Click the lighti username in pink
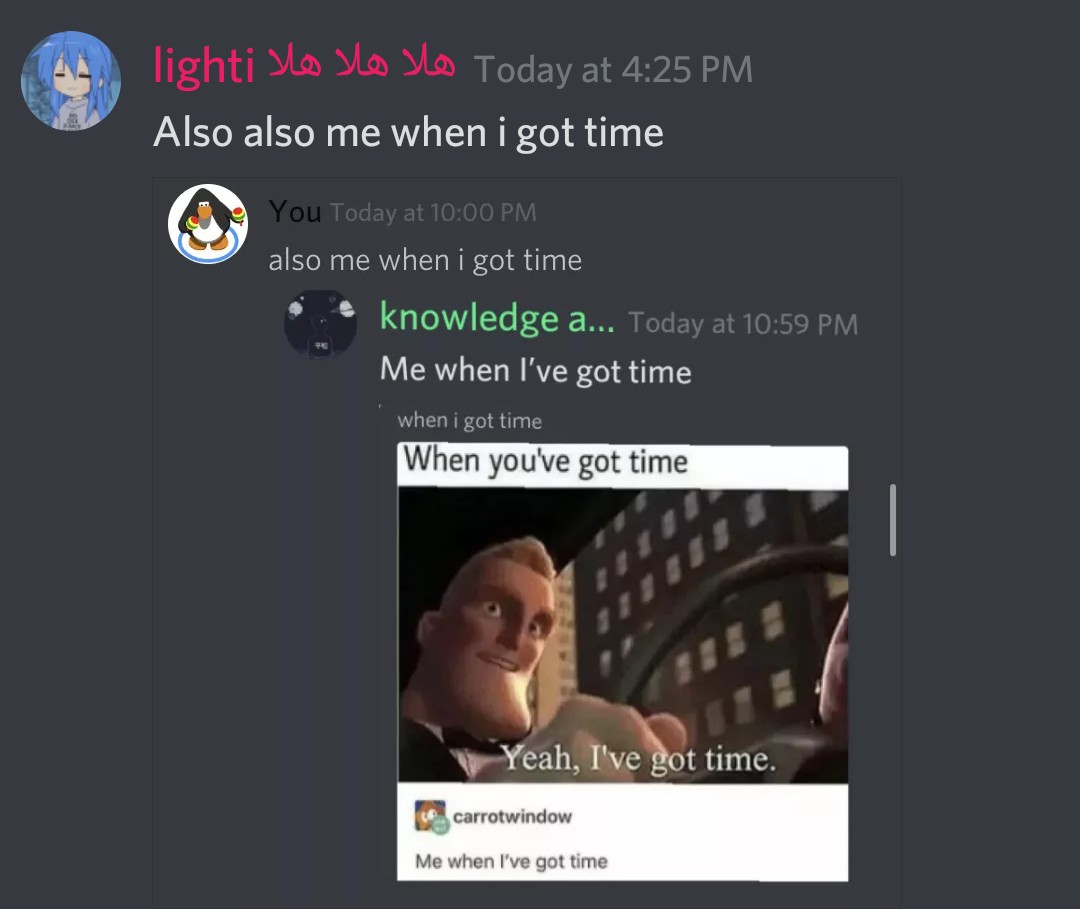Viewport: 1080px width, 909px height. (304, 66)
